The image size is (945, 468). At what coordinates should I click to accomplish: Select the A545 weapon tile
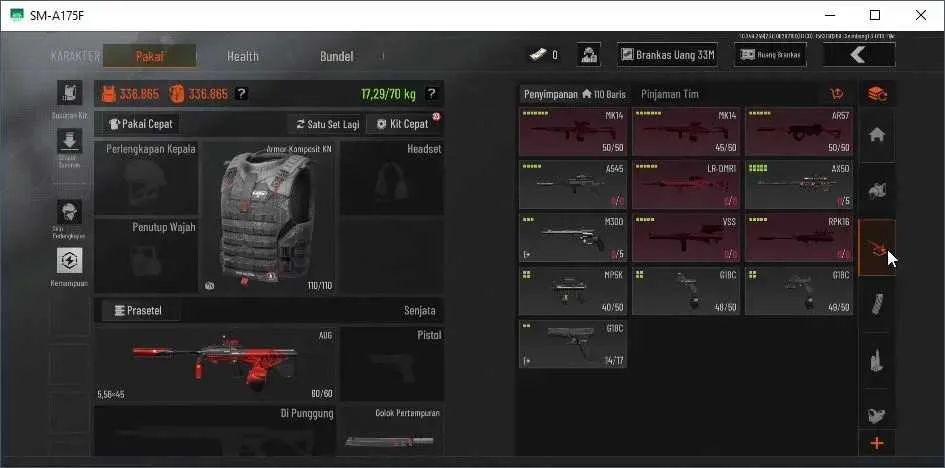point(573,185)
